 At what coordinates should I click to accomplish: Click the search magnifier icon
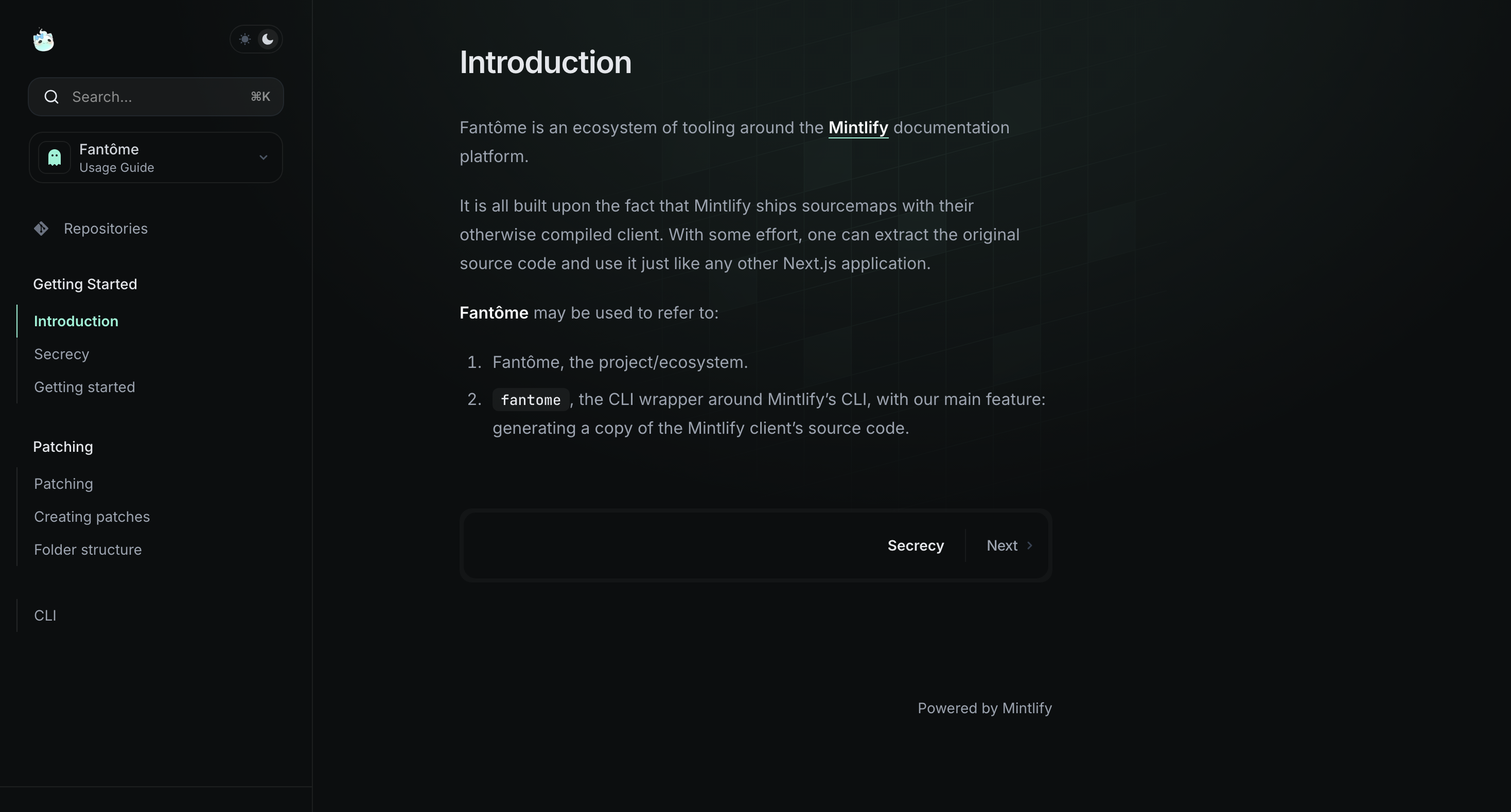pyautogui.click(x=51, y=97)
